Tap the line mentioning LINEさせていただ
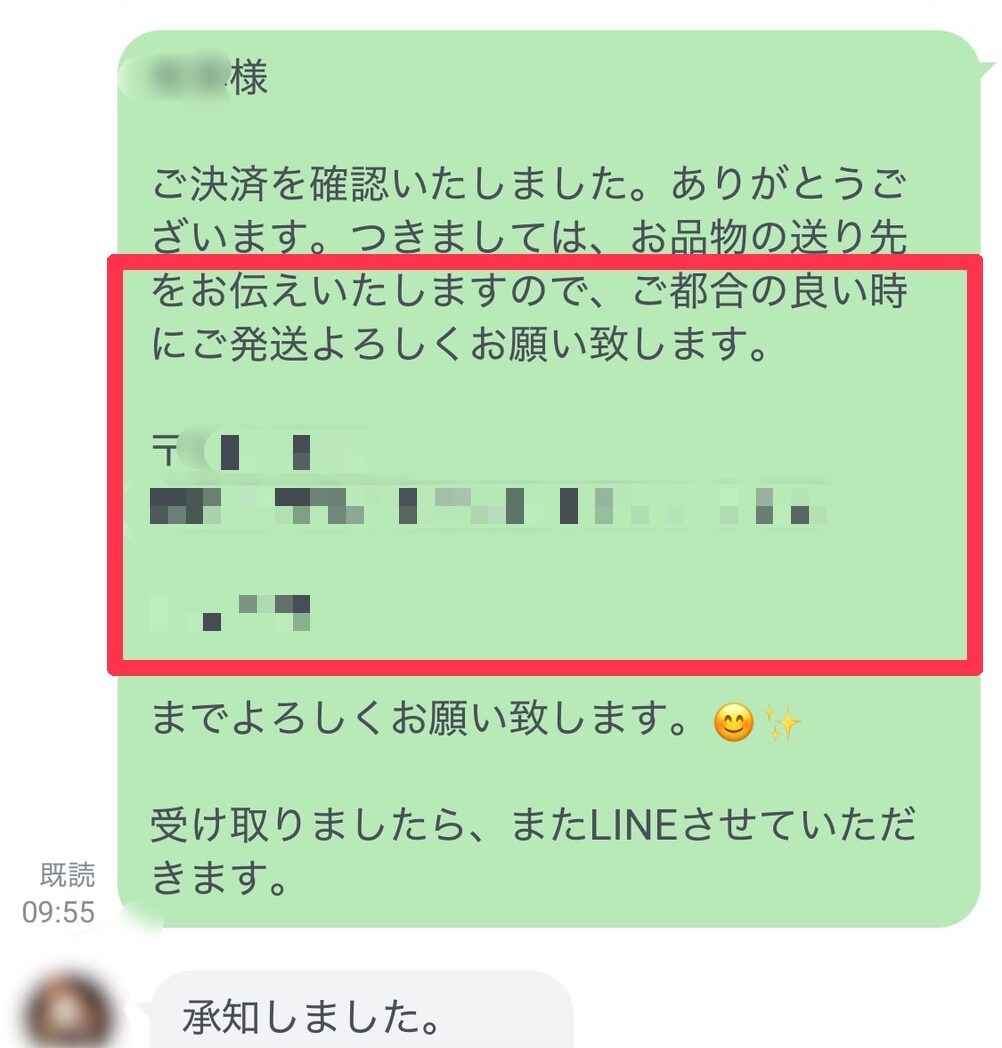Screen dimensions: 1002x1048 click(x=533, y=825)
